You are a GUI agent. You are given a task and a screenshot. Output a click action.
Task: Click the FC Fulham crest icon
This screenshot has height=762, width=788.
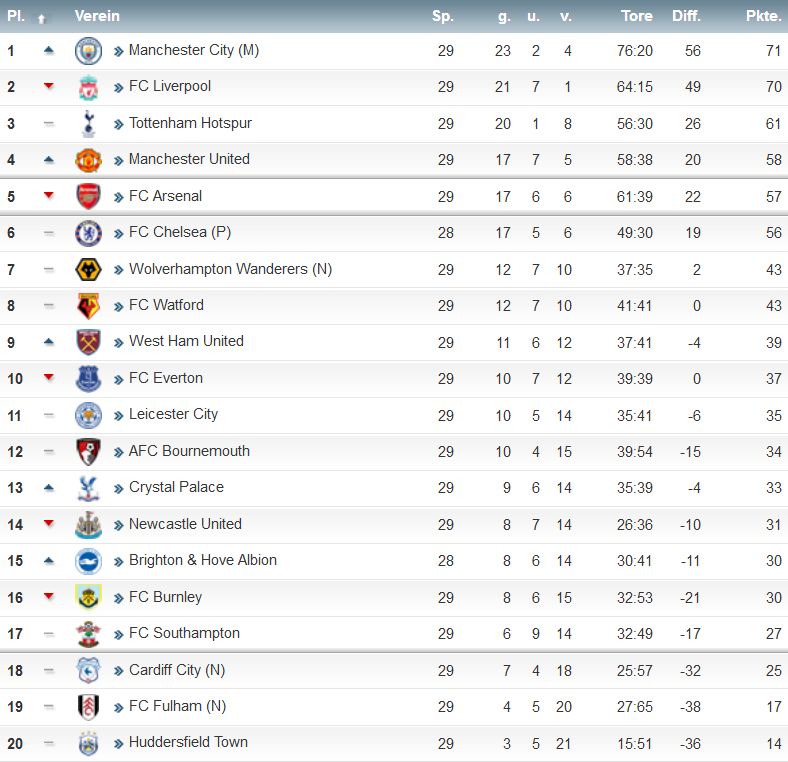coord(88,707)
